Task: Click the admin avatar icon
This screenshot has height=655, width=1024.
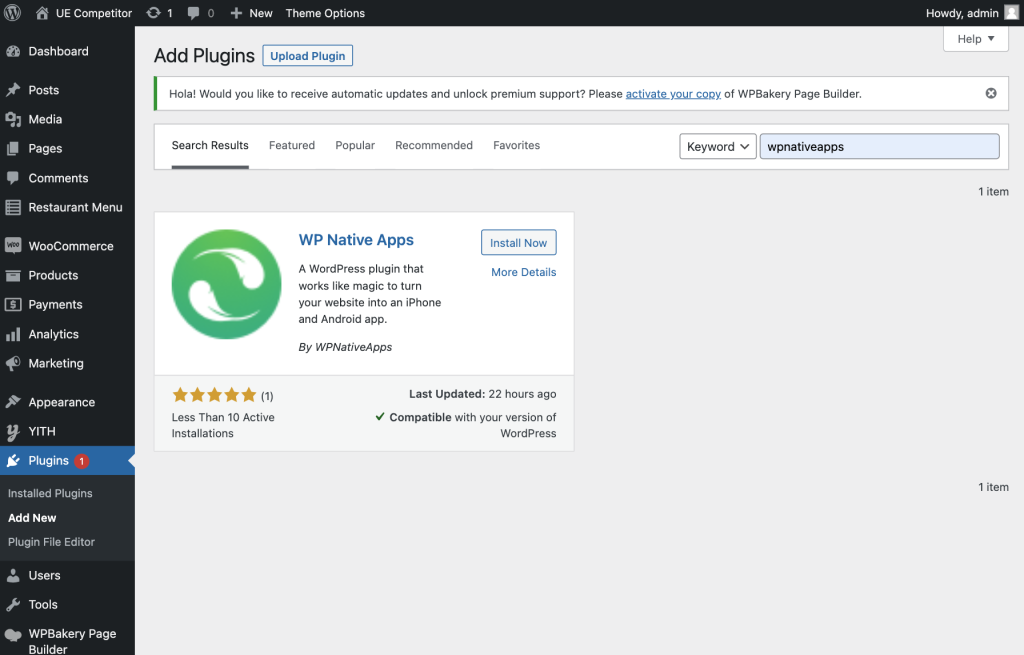Action: coord(1012,13)
